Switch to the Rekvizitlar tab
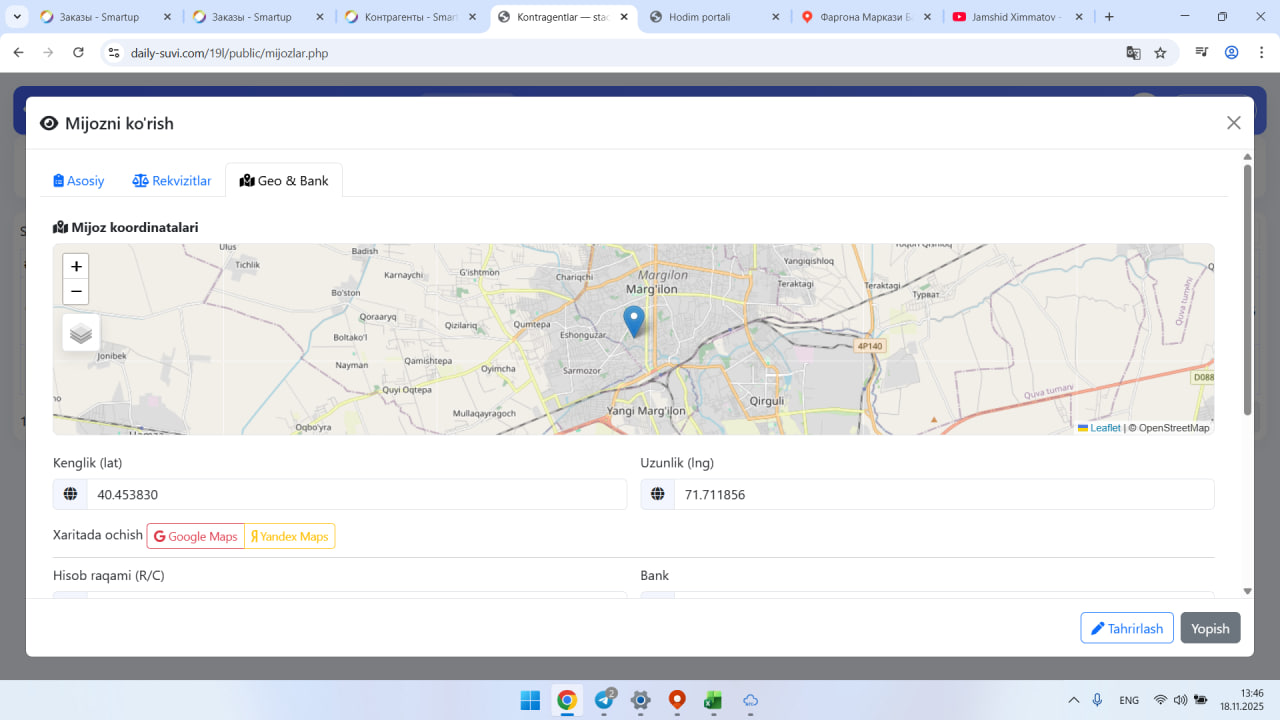The image size is (1280, 720). tap(172, 181)
